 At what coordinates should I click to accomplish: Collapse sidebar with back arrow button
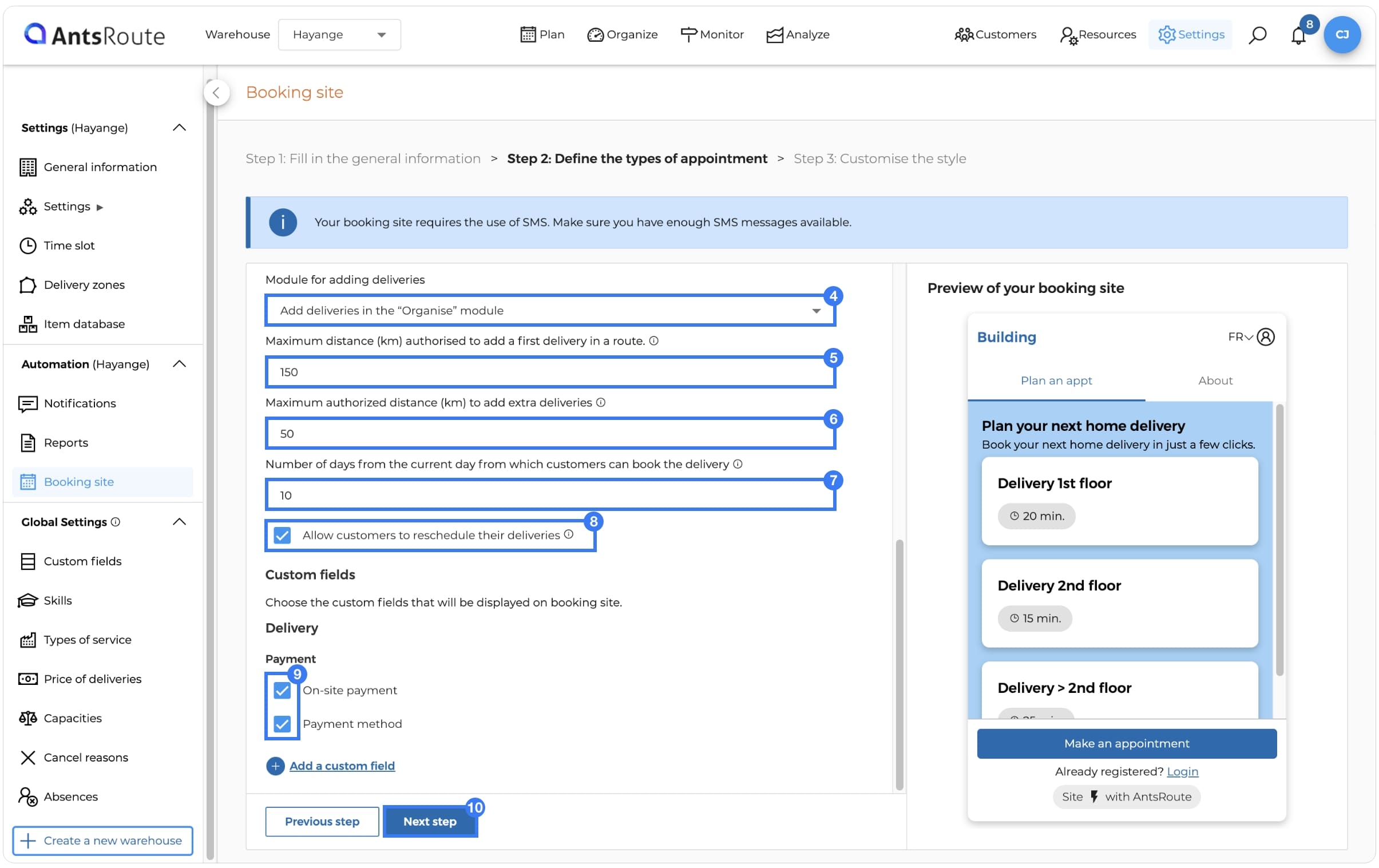click(x=216, y=93)
